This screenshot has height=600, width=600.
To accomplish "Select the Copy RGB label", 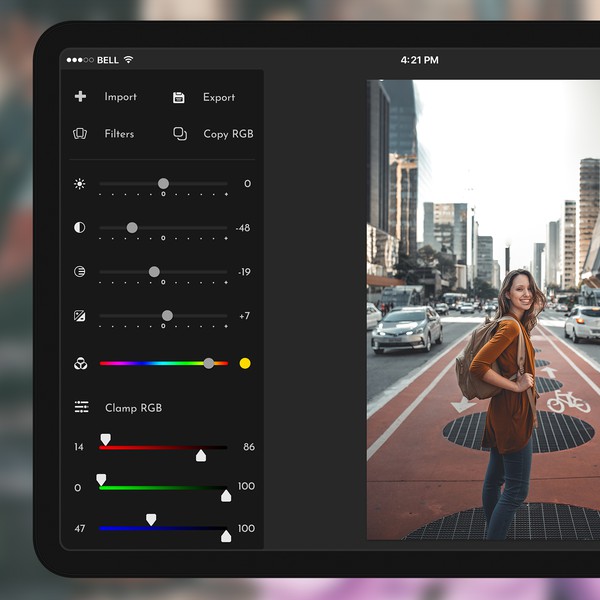I will [x=228, y=134].
